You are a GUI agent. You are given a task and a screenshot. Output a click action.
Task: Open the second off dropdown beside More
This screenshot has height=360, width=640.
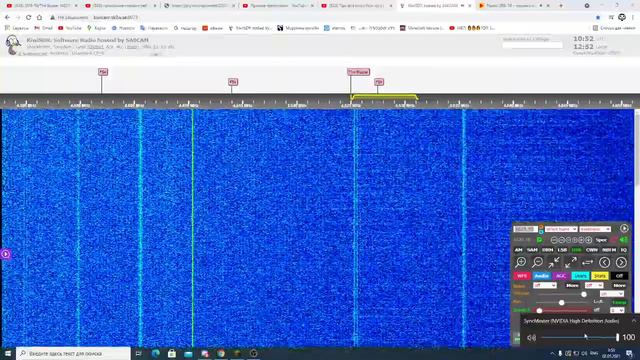594,285
